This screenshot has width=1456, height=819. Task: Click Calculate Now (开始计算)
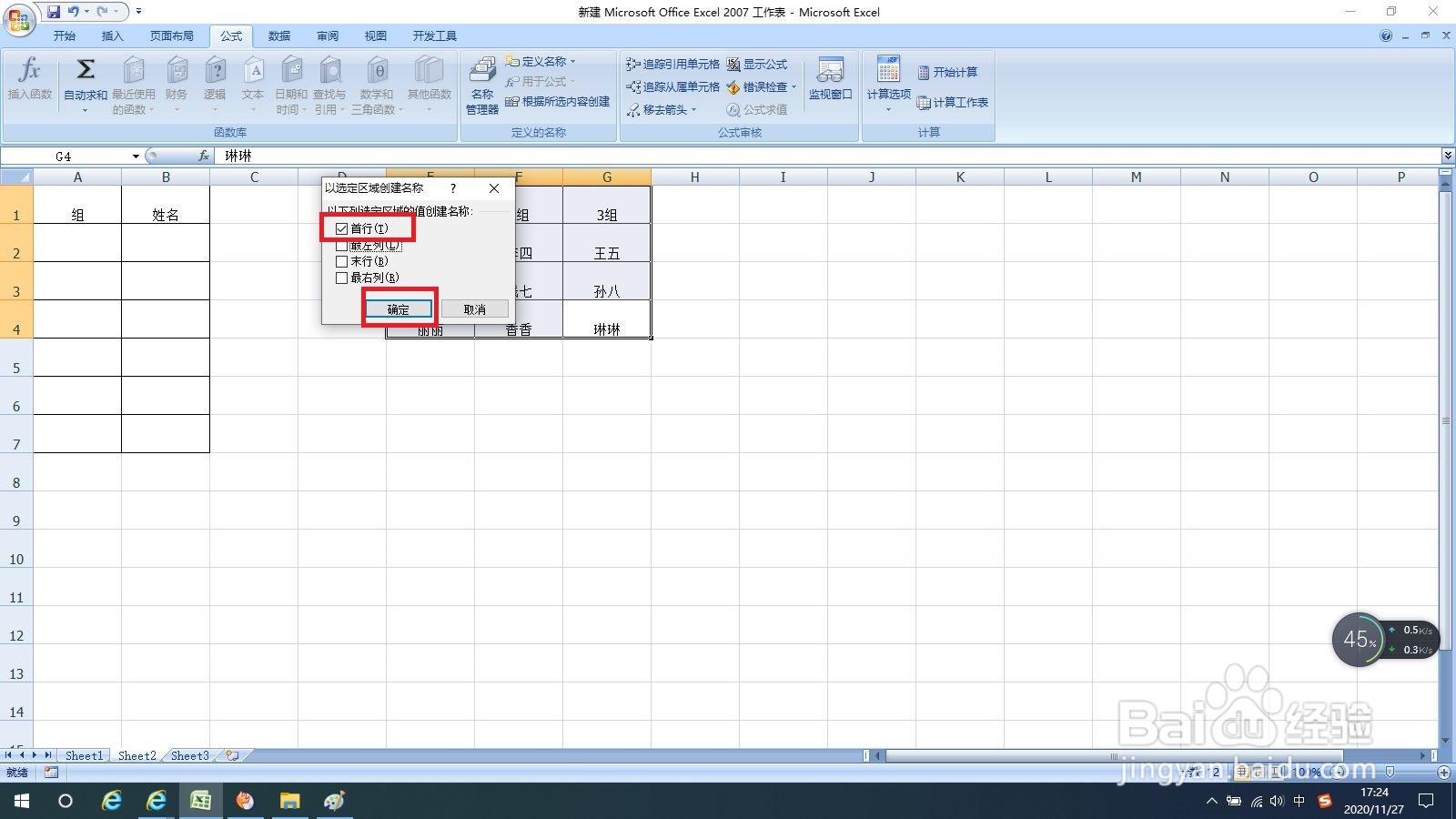coord(947,72)
